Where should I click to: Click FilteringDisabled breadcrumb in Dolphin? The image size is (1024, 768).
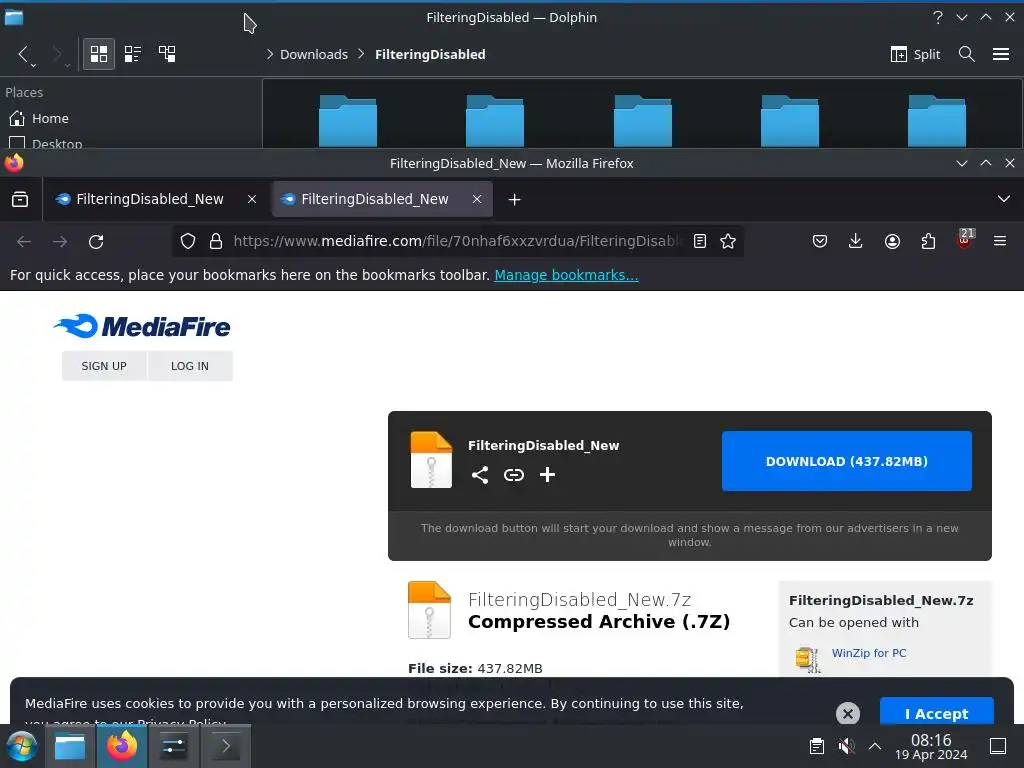coord(430,54)
